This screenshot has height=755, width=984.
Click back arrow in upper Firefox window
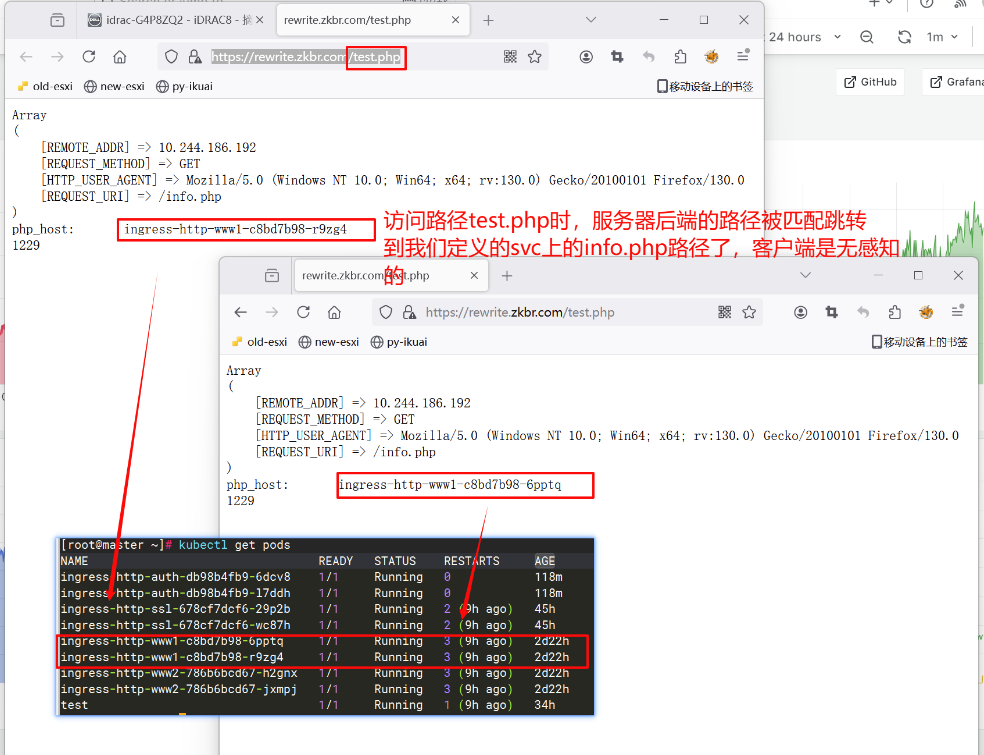26,57
